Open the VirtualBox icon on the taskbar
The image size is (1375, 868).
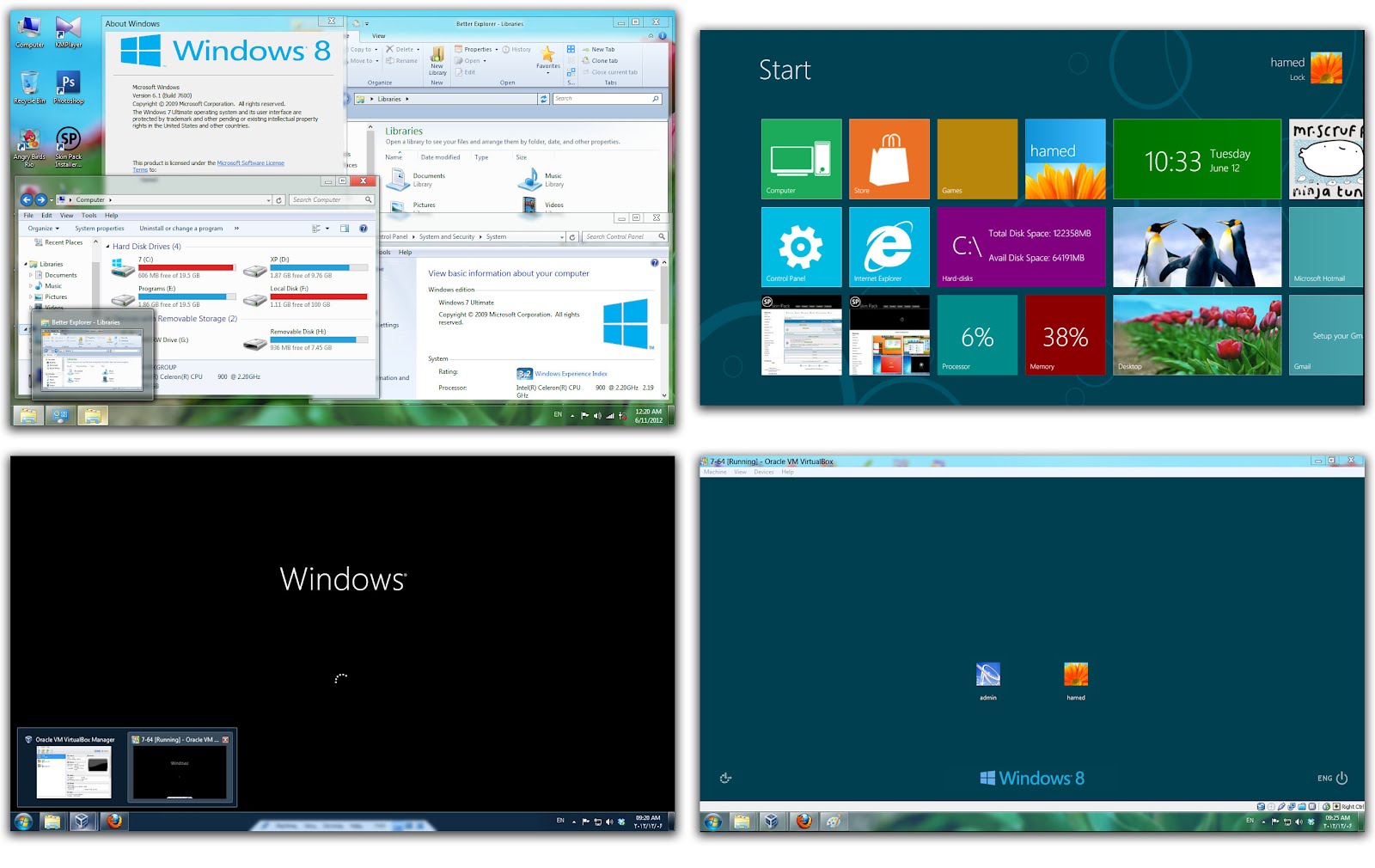[x=82, y=822]
